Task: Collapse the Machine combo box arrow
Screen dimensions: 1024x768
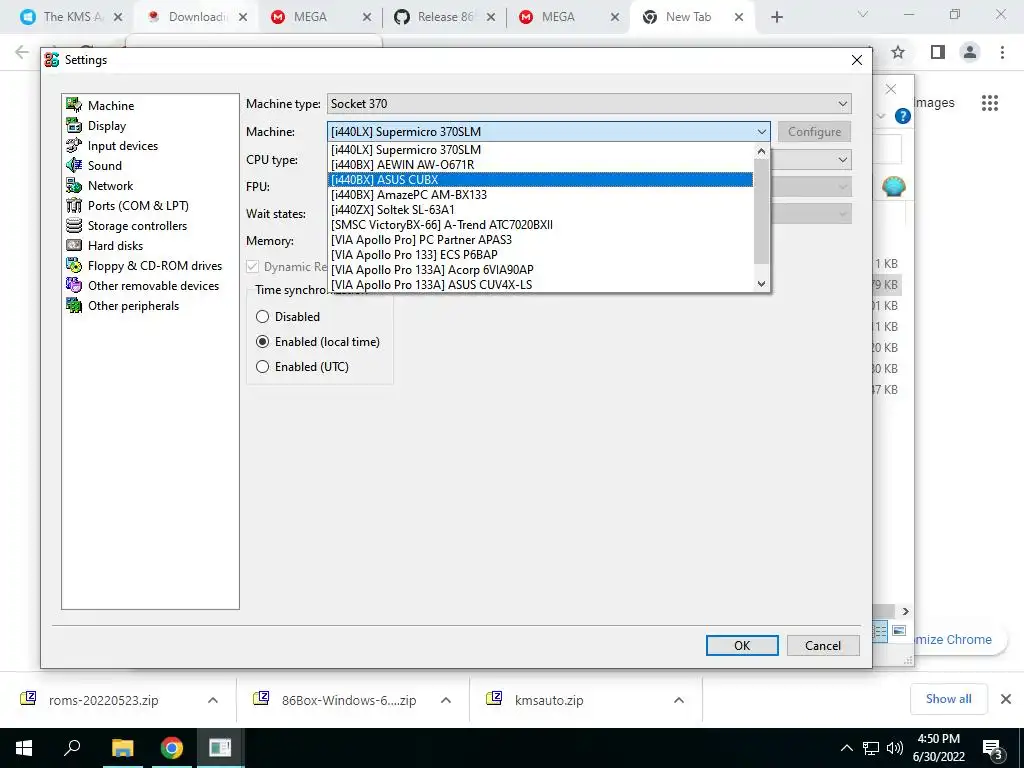Action: tap(761, 132)
